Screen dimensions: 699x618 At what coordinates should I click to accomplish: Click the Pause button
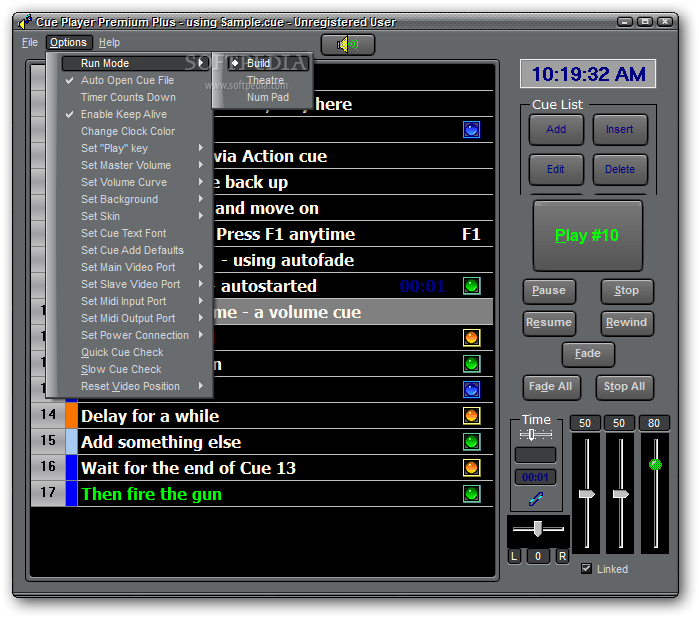pyautogui.click(x=549, y=291)
